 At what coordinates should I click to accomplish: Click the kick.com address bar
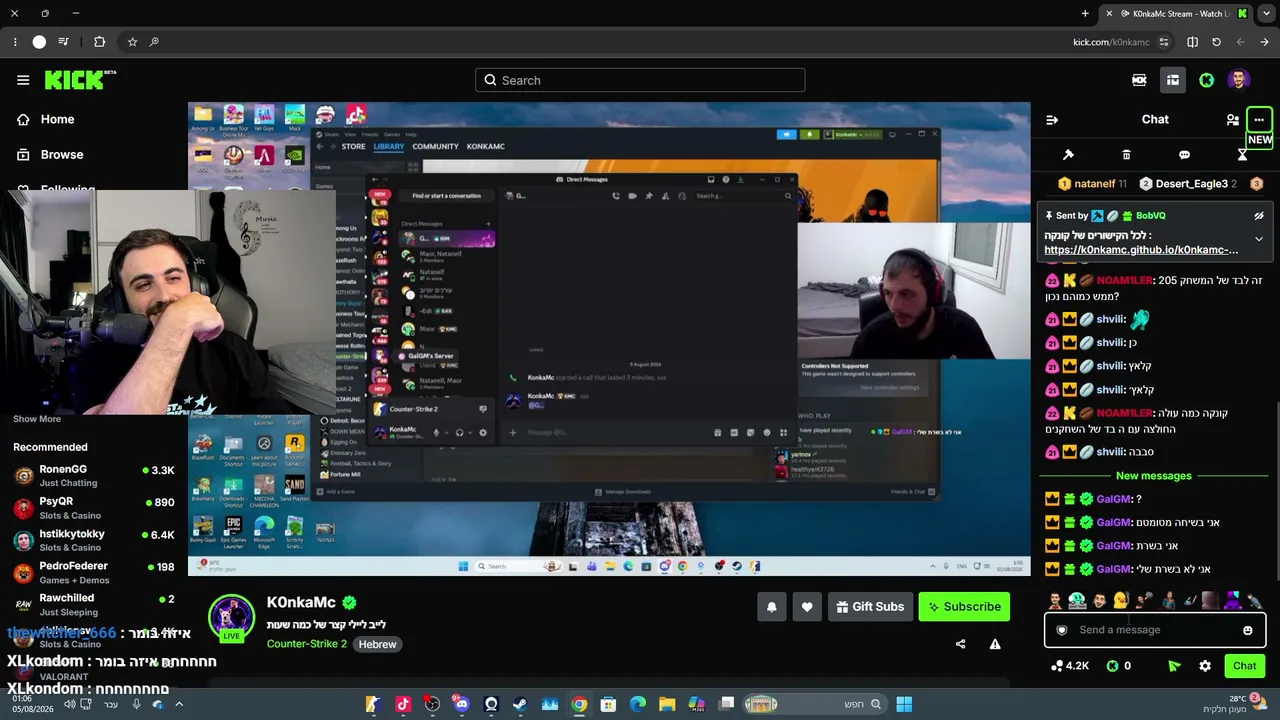[x=1110, y=42]
